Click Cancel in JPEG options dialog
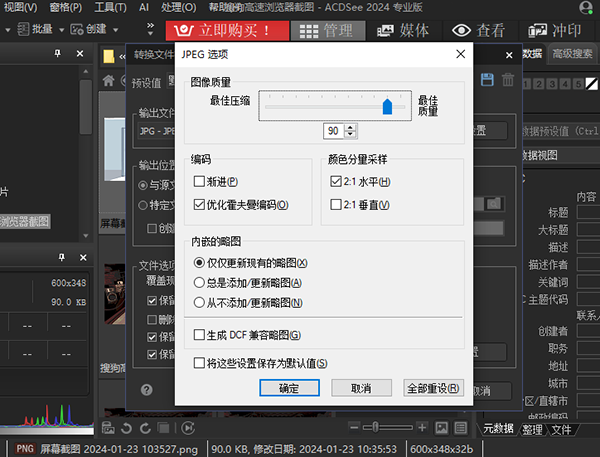This screenshot has height=457, width=600. pyautogui.click(x=361, y=388)
